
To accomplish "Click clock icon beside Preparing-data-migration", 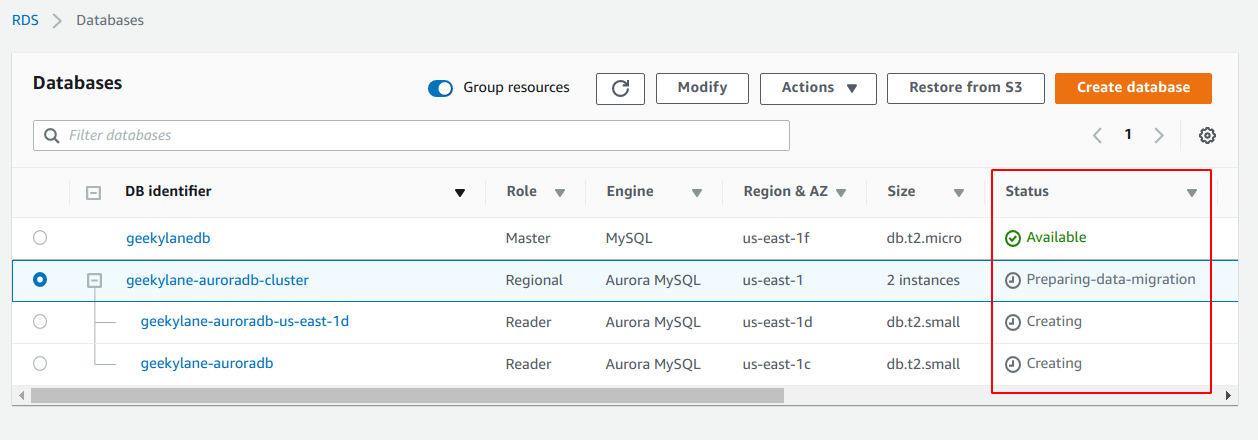I will tap(1013, 280).
